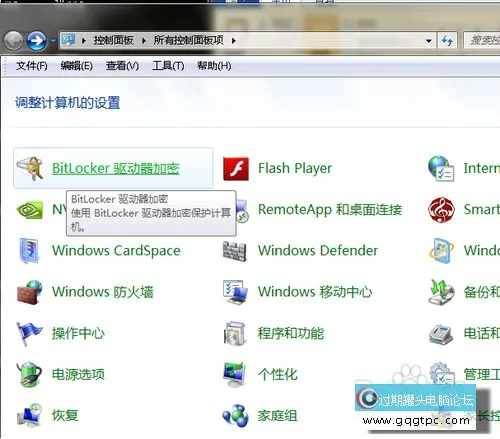Click the Windows CardSpace icon
This screenshot has height=439, width=500.
pos(30,251)
